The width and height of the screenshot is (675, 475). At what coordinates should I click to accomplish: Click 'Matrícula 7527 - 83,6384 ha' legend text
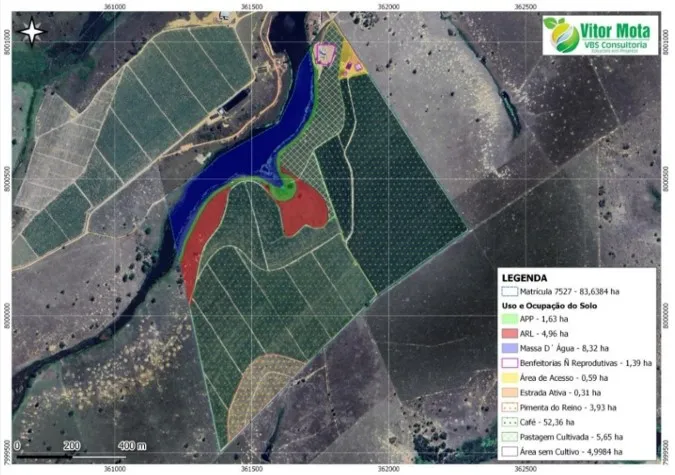(570, 292)
